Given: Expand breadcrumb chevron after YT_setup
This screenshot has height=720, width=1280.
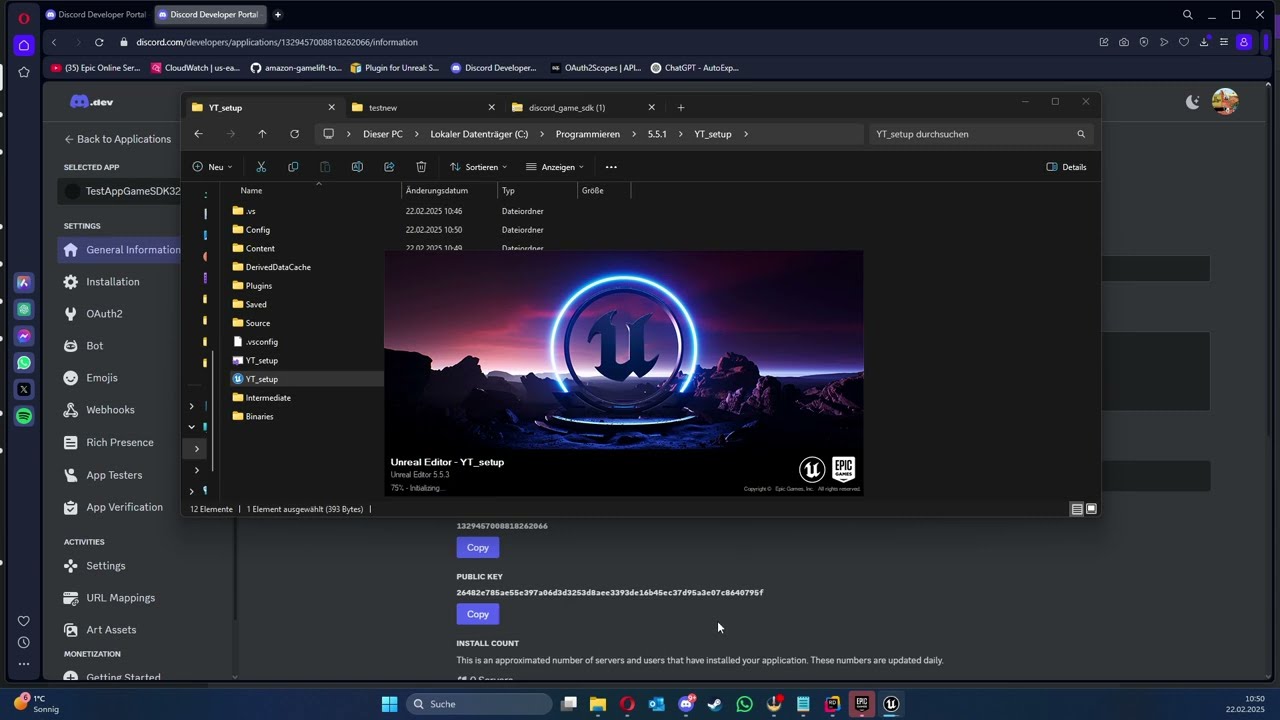Looking at the screenshot, I should click(746, 134).
